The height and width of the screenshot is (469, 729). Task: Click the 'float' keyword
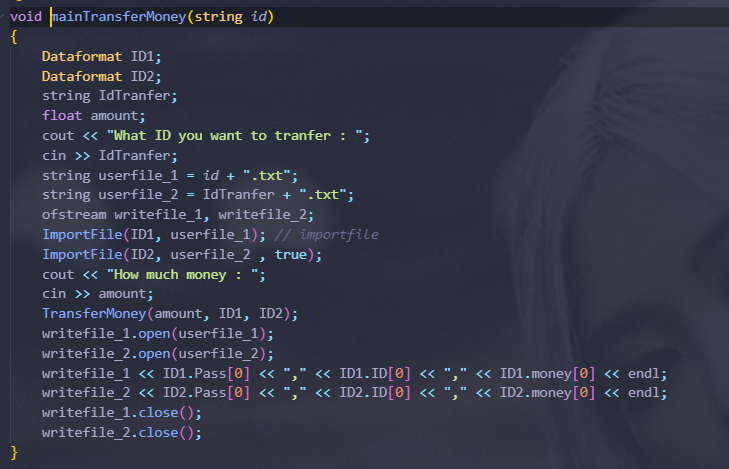click(x=62, y=115)
